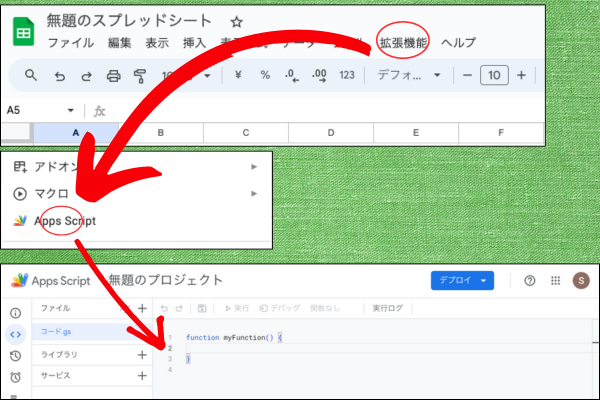Click the spreadsheet title 無題のスプレッドシート
This screenshot has height=400, width=600.
tap(129, 20)
